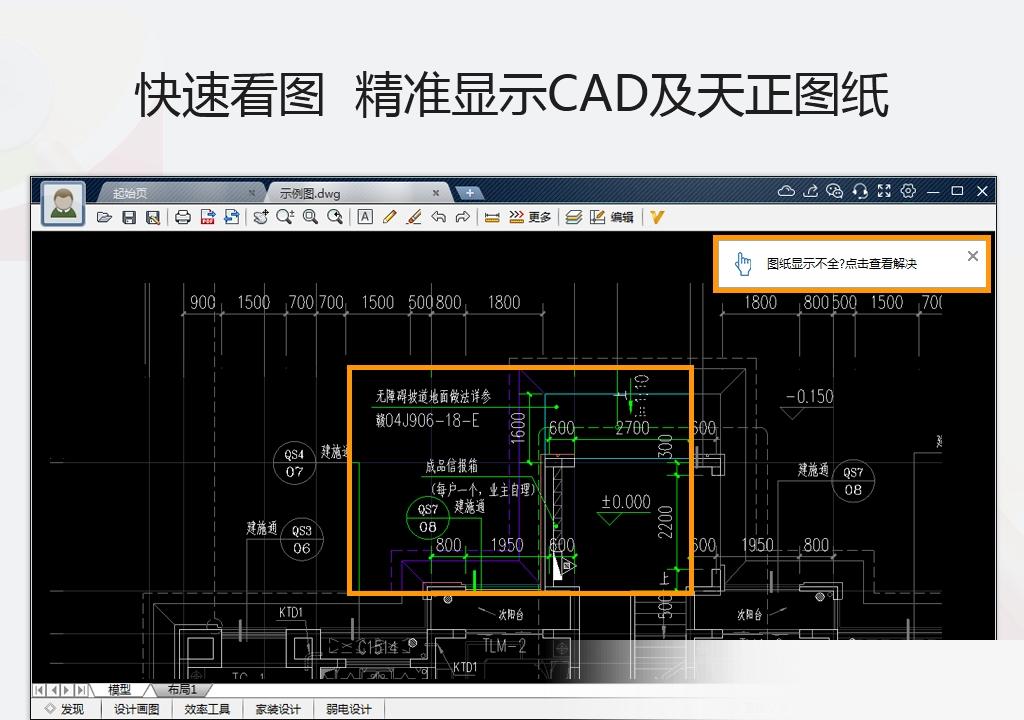The width and height of the screenshot is (1024, 720).
Task: Click the 成品信报箱 annotation text
Action: click(452, 465)
